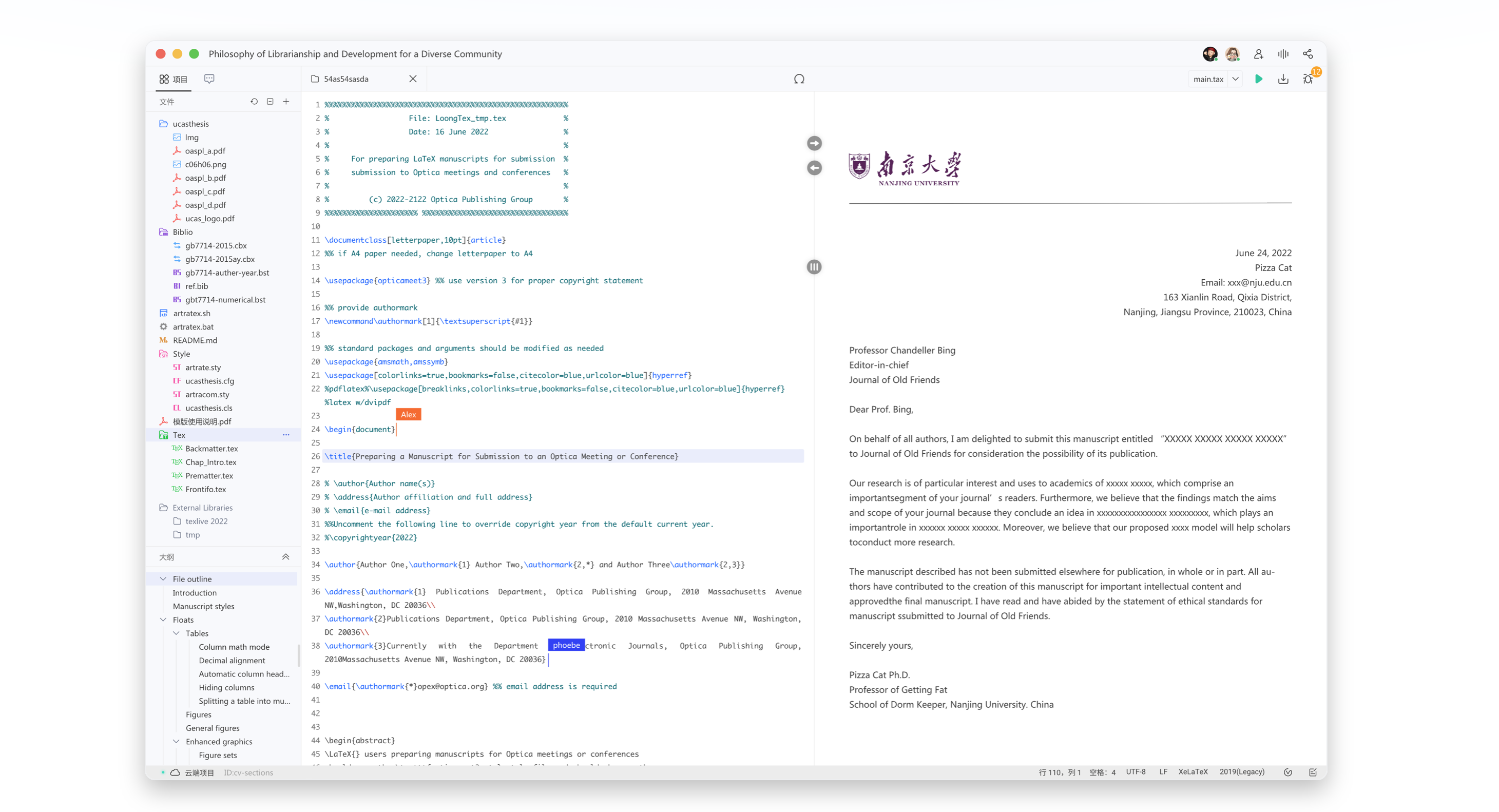Screen dimensions: 1499x812
Task: Select the 项目 project tab
Action: 174,79
